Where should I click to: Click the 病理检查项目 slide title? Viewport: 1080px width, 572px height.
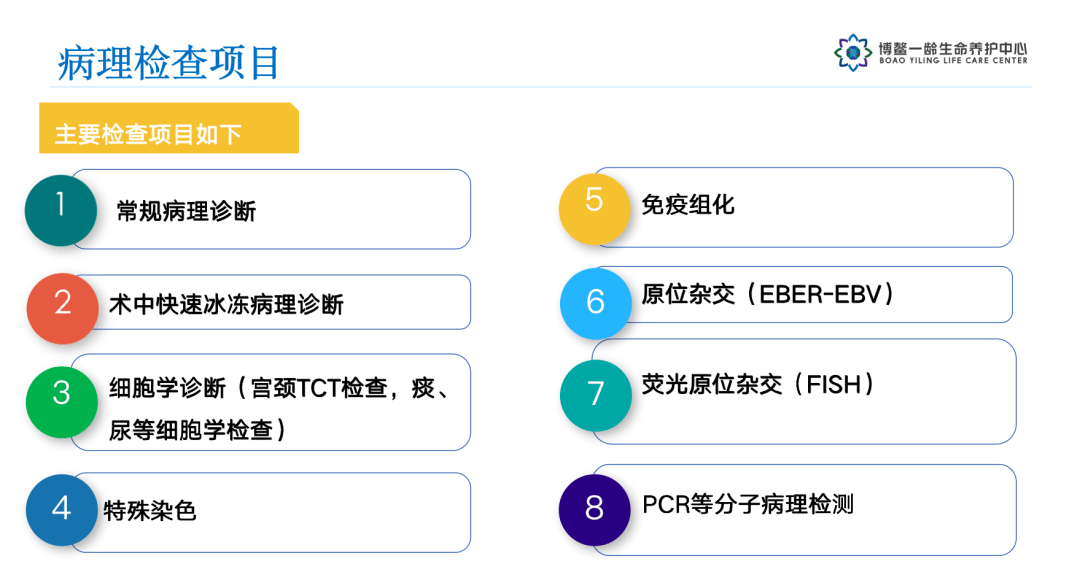168,62
